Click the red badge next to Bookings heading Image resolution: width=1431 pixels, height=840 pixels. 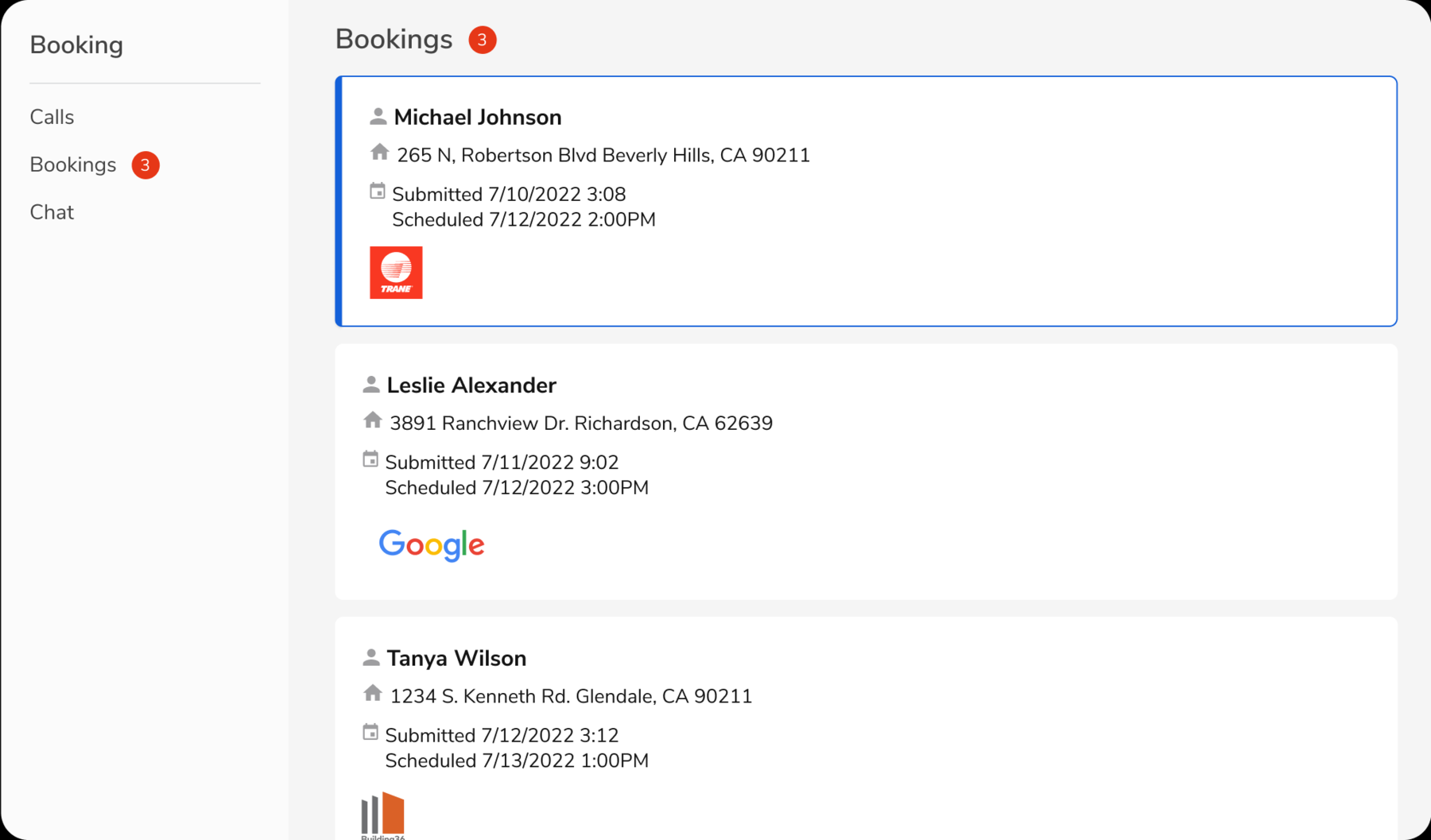pos(483,38)
